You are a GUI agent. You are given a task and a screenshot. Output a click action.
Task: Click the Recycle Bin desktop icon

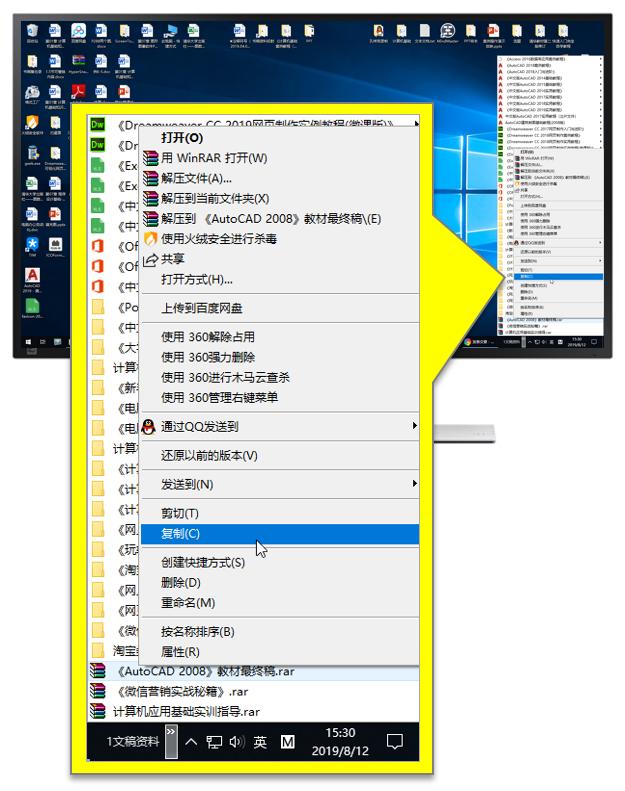coord(32,31)
